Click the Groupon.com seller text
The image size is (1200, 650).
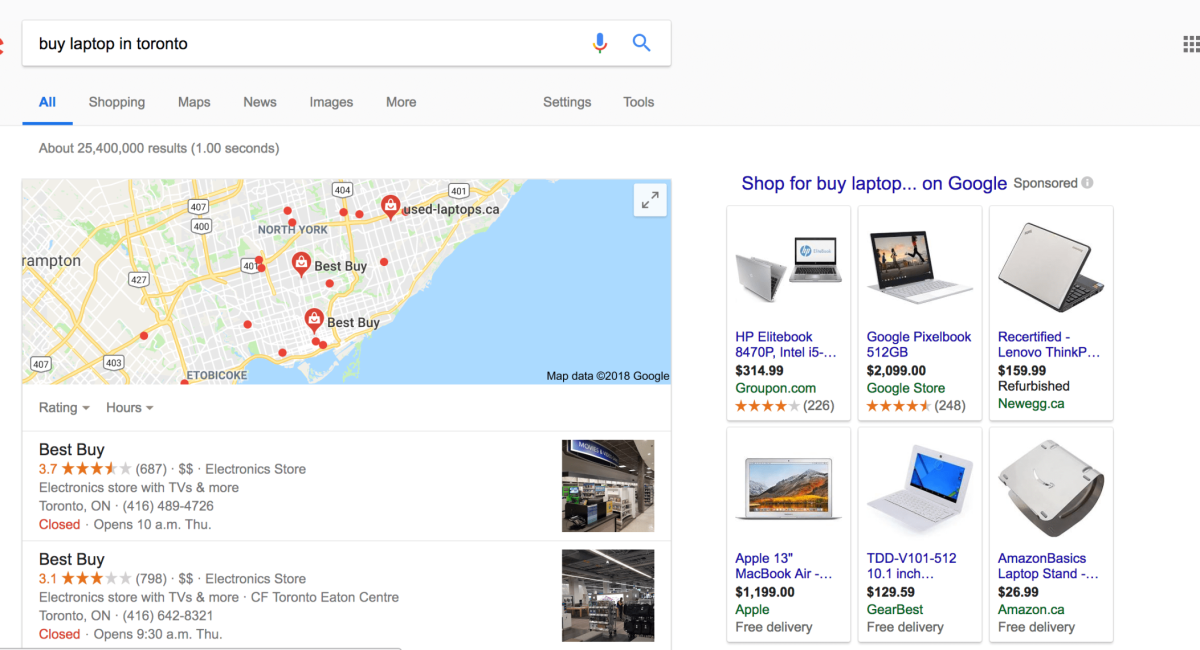775,388
